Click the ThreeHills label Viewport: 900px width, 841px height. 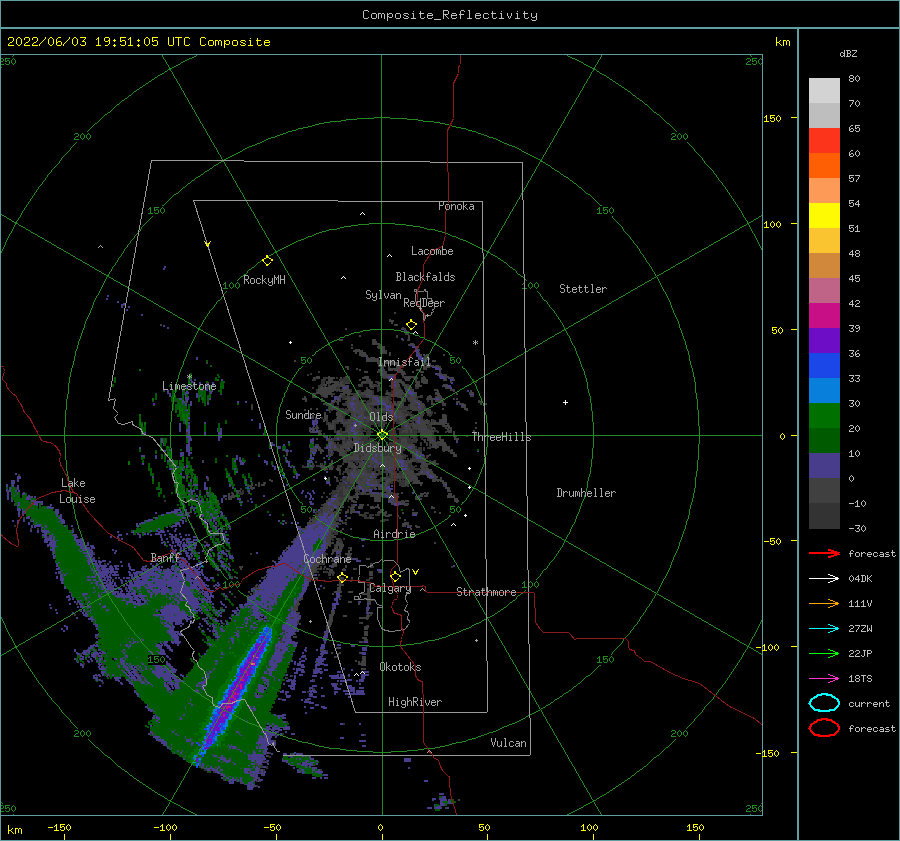tap(501, 437)
